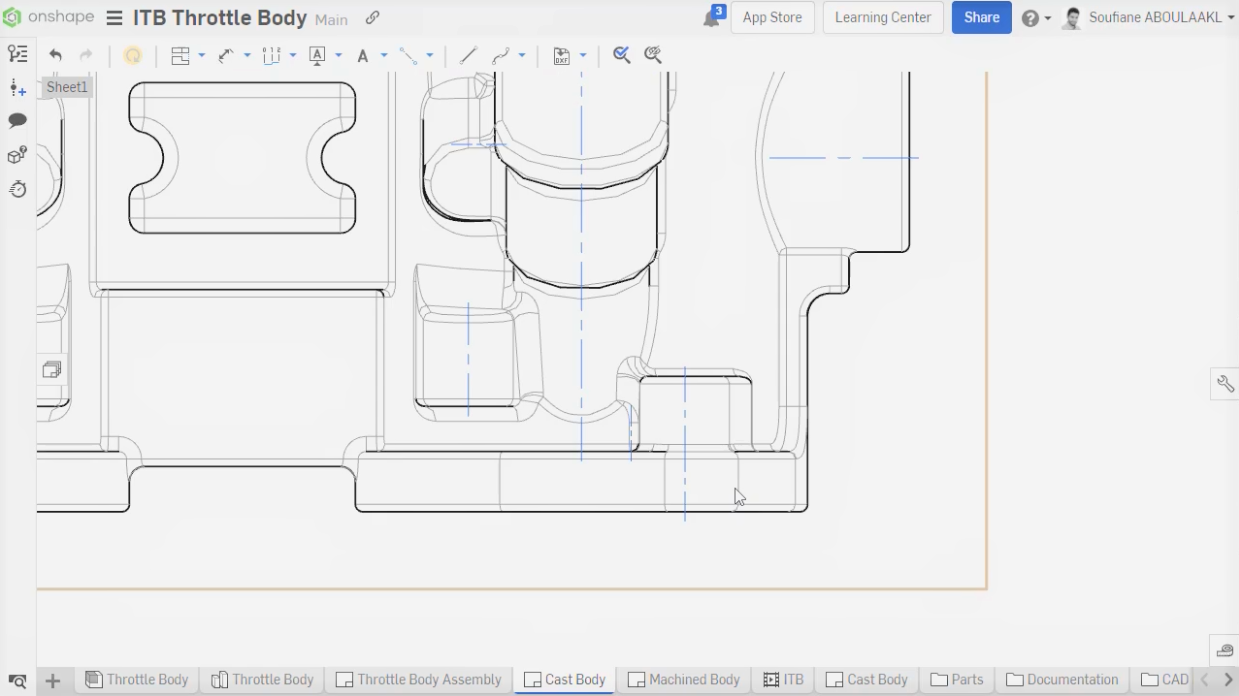Screen dimensions: 1239x696
Task: Click the ITB Throttle Body document title
Action: (220, 18)
